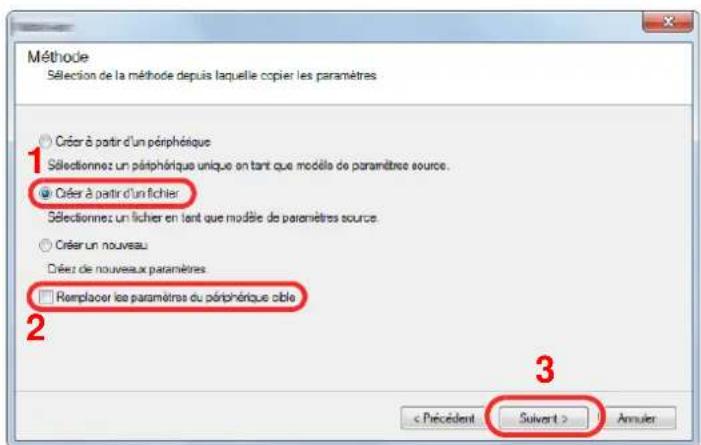Cancel the wizard with the "Annuler" button
This screenshot has width=701, height=445.
pos(636,419)
